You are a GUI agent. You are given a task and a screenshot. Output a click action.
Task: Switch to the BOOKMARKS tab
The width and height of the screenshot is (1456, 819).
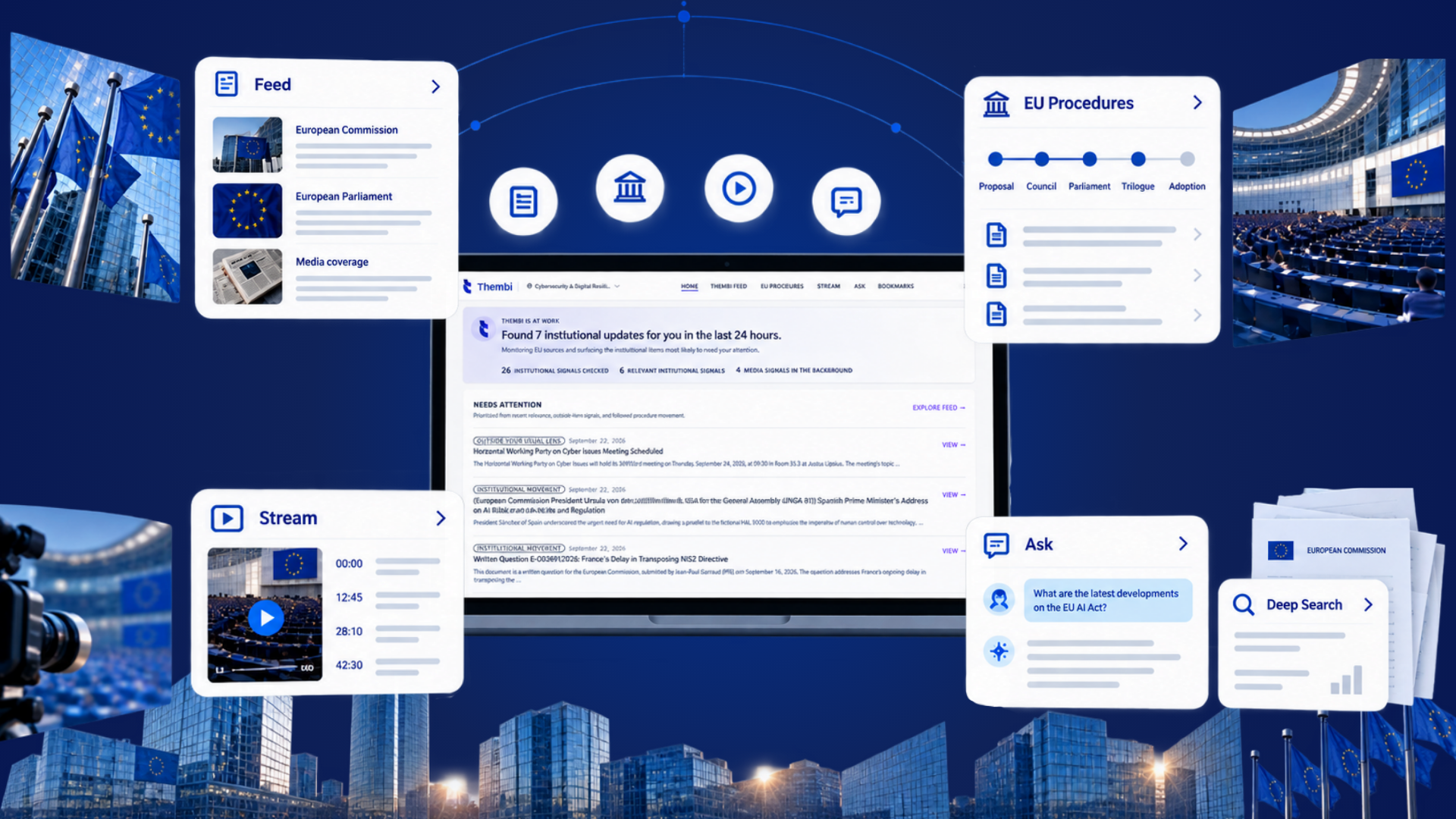pyautogui.click(x=896, y=287)
